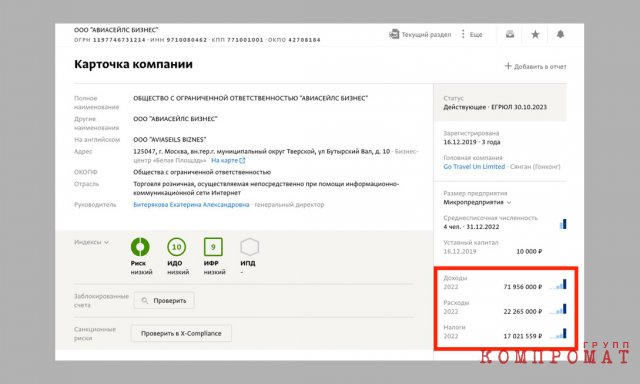The image size is (640, 384).
Task: Click registration date 16.12.2019
Action: point(460,142)
